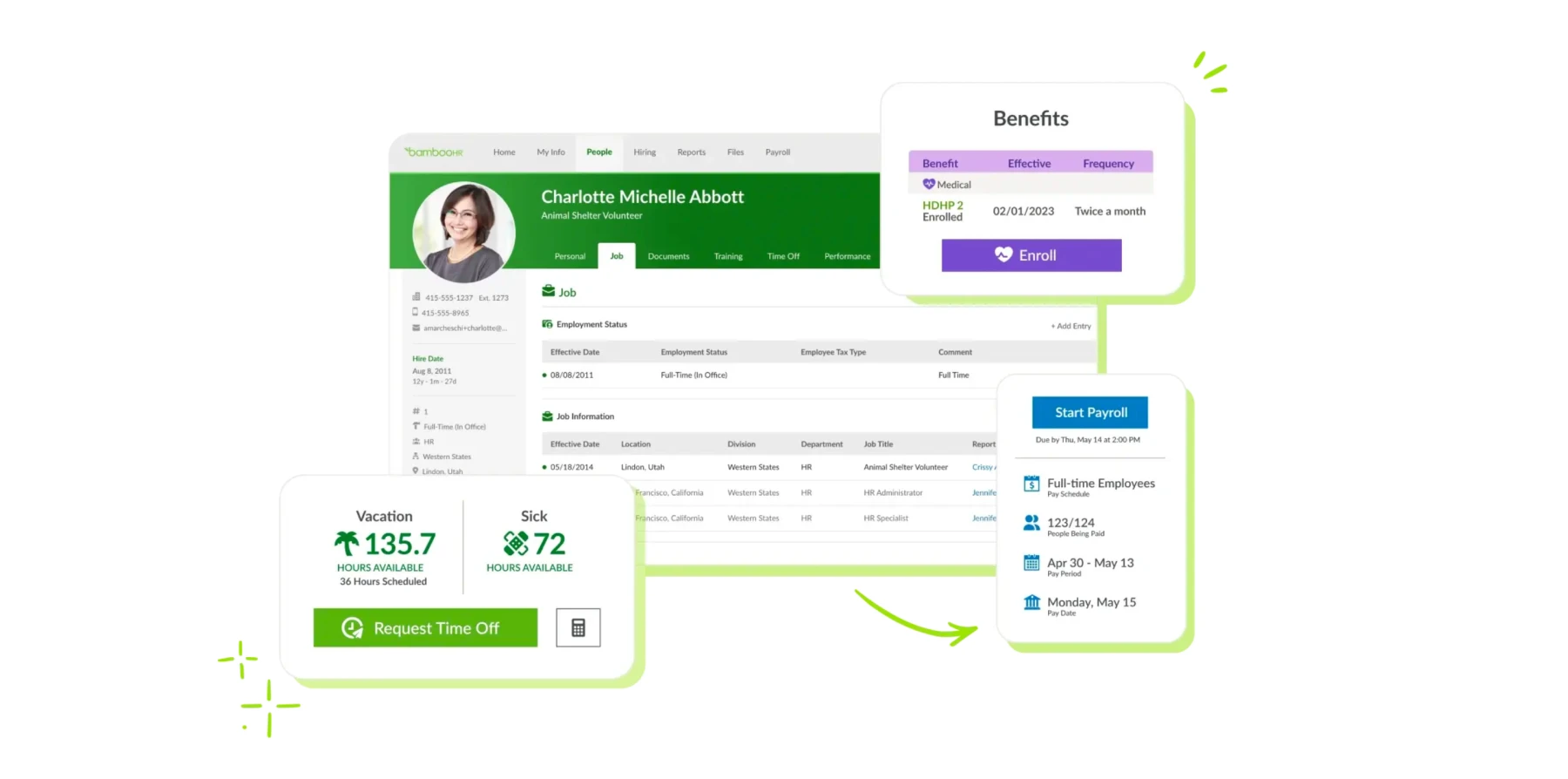Screen dimensions: 1568x779
Task: Switch to the Training tab
Action: [x=728, y=256]
